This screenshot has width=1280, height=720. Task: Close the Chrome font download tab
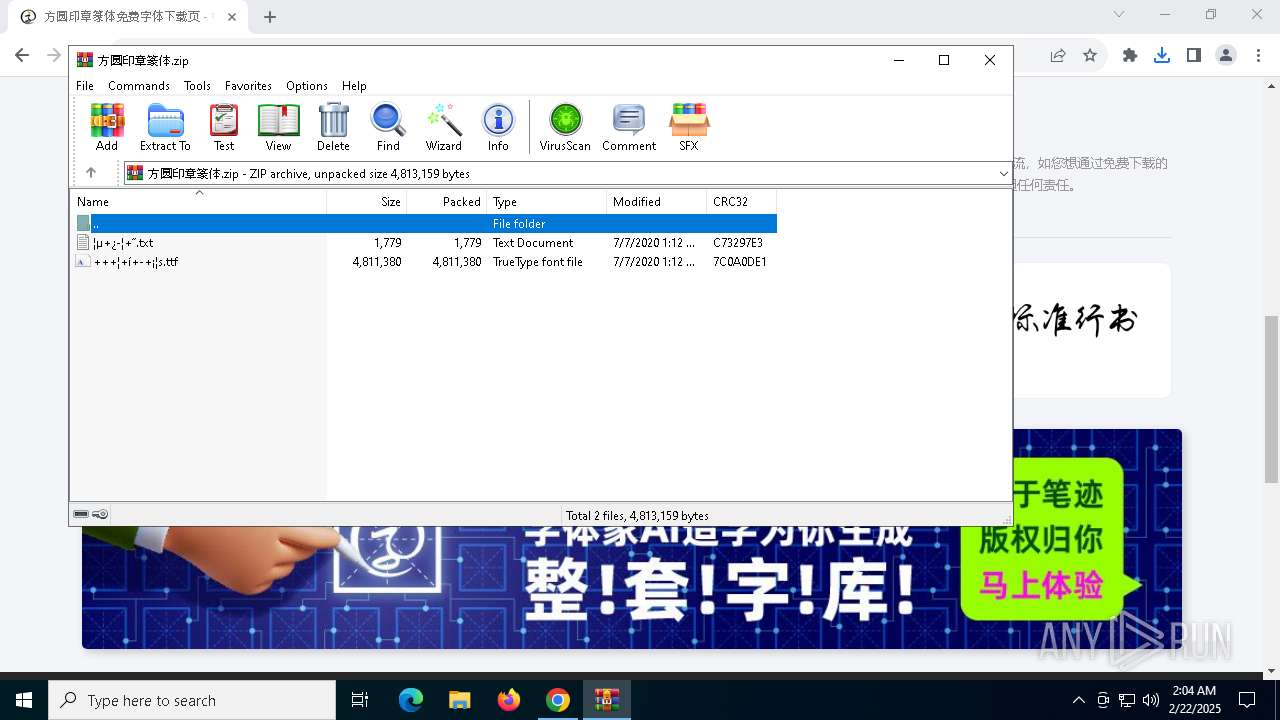point(231,17)
